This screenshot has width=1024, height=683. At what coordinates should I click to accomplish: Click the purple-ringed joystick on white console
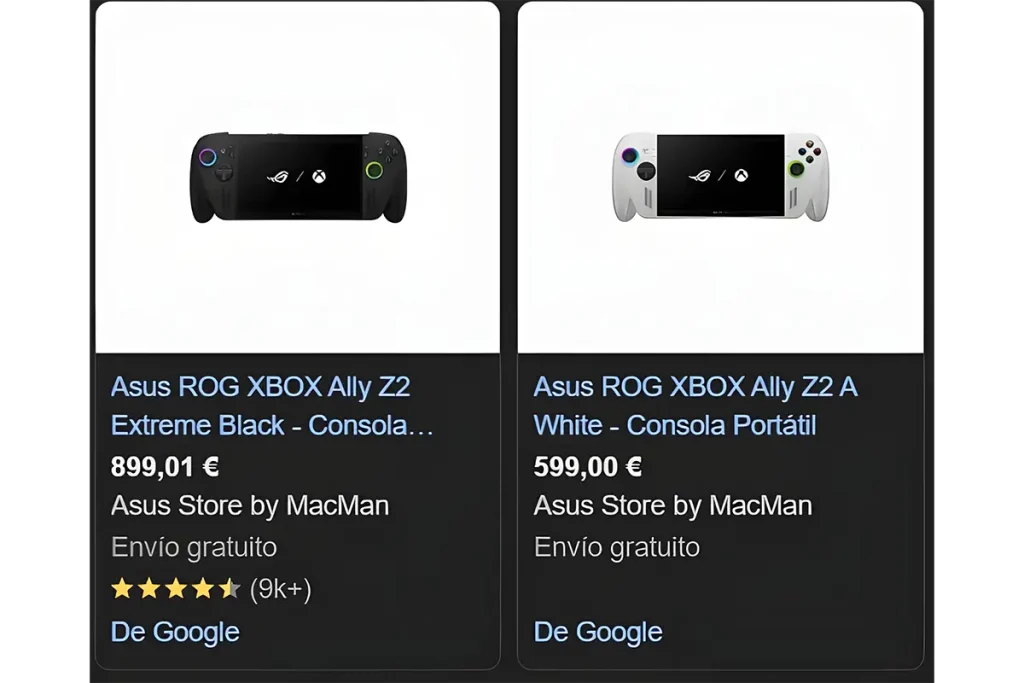(x=630, y=156)
